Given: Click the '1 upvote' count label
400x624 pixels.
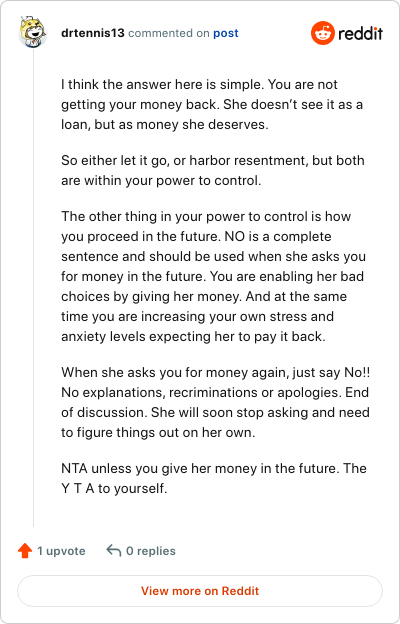Looking at the screenshot, I should (61, 551).
